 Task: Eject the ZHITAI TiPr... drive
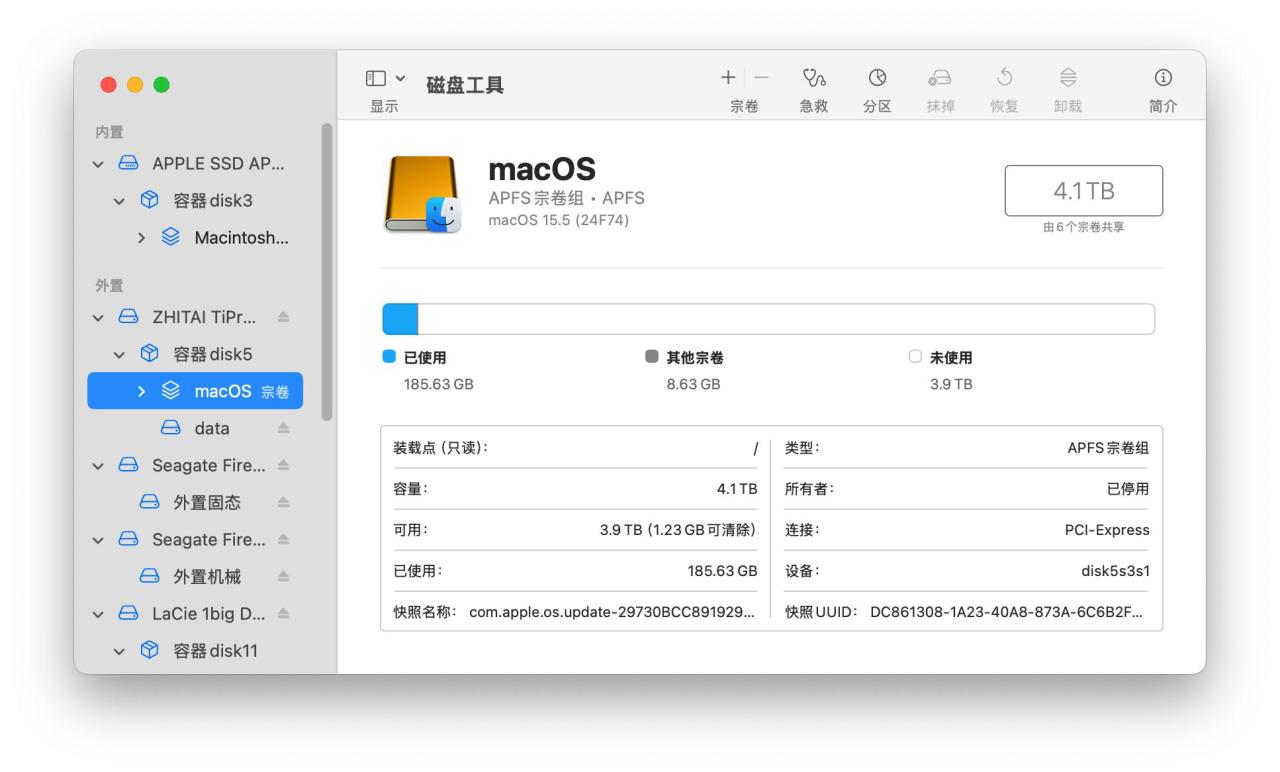coord(283,317)
